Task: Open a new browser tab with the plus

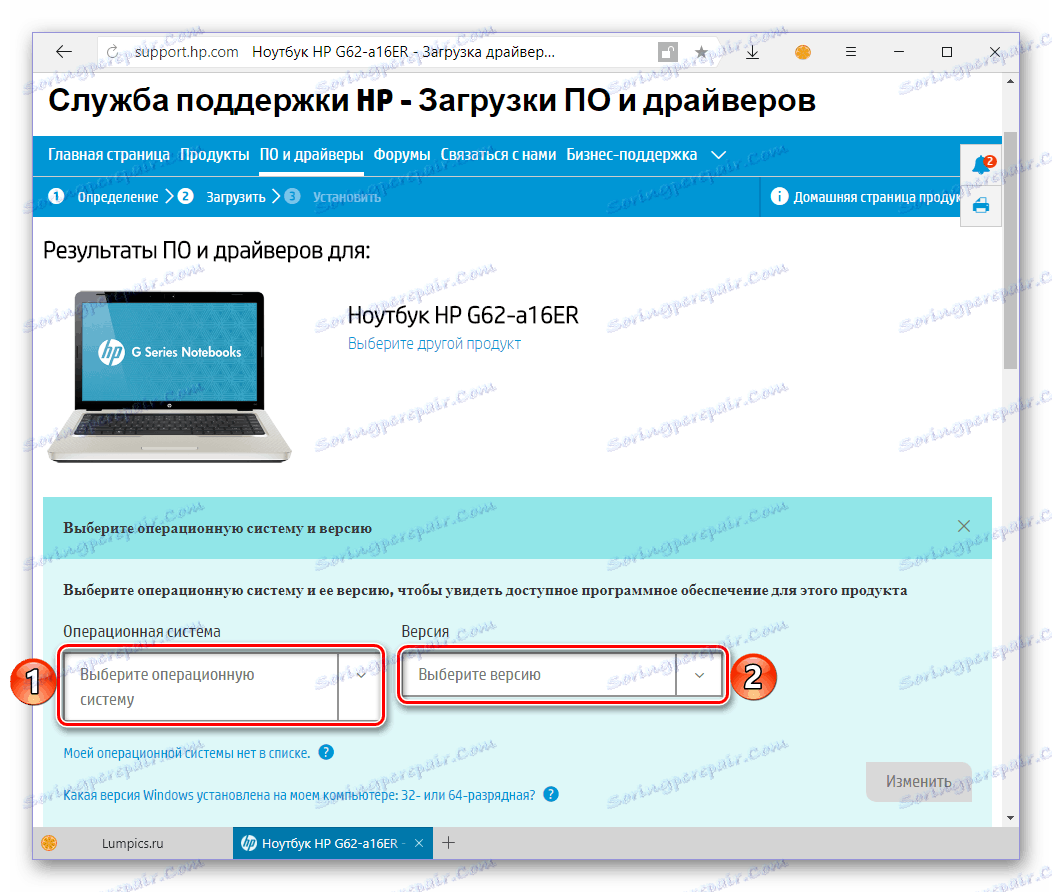Action: tap(448, 843)
